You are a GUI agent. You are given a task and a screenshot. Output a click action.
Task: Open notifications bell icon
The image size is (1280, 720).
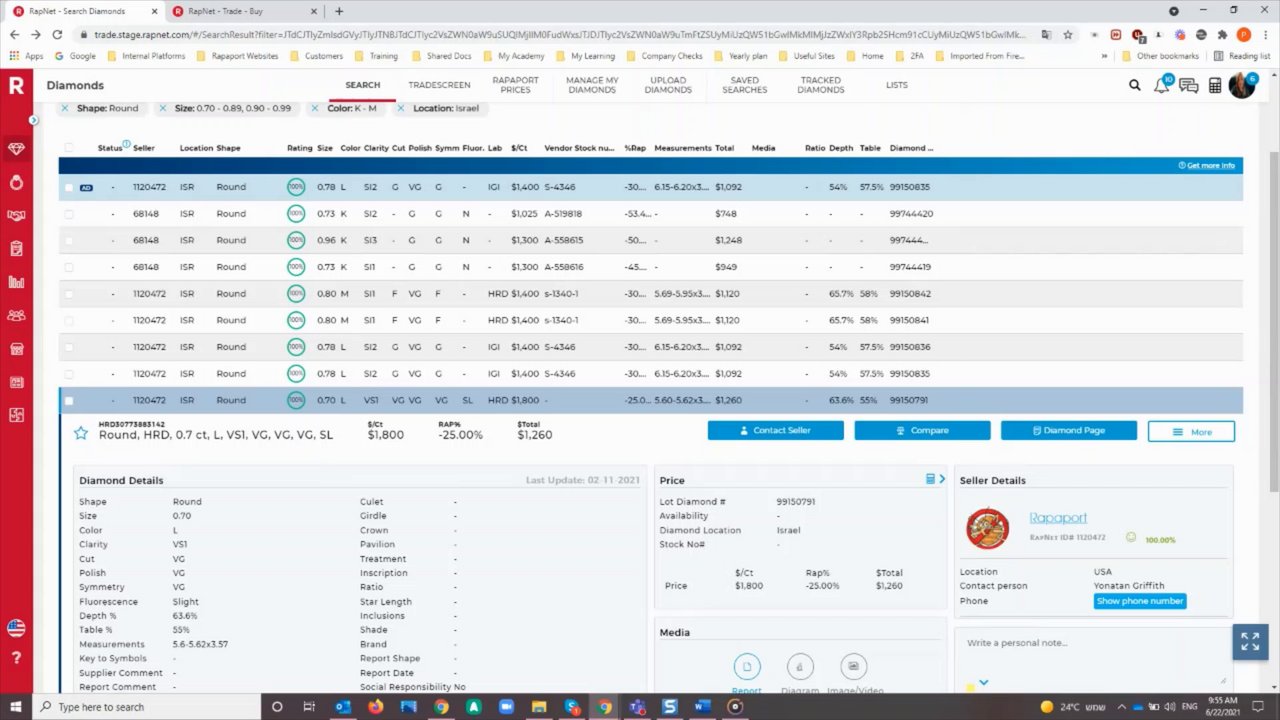1162,85
